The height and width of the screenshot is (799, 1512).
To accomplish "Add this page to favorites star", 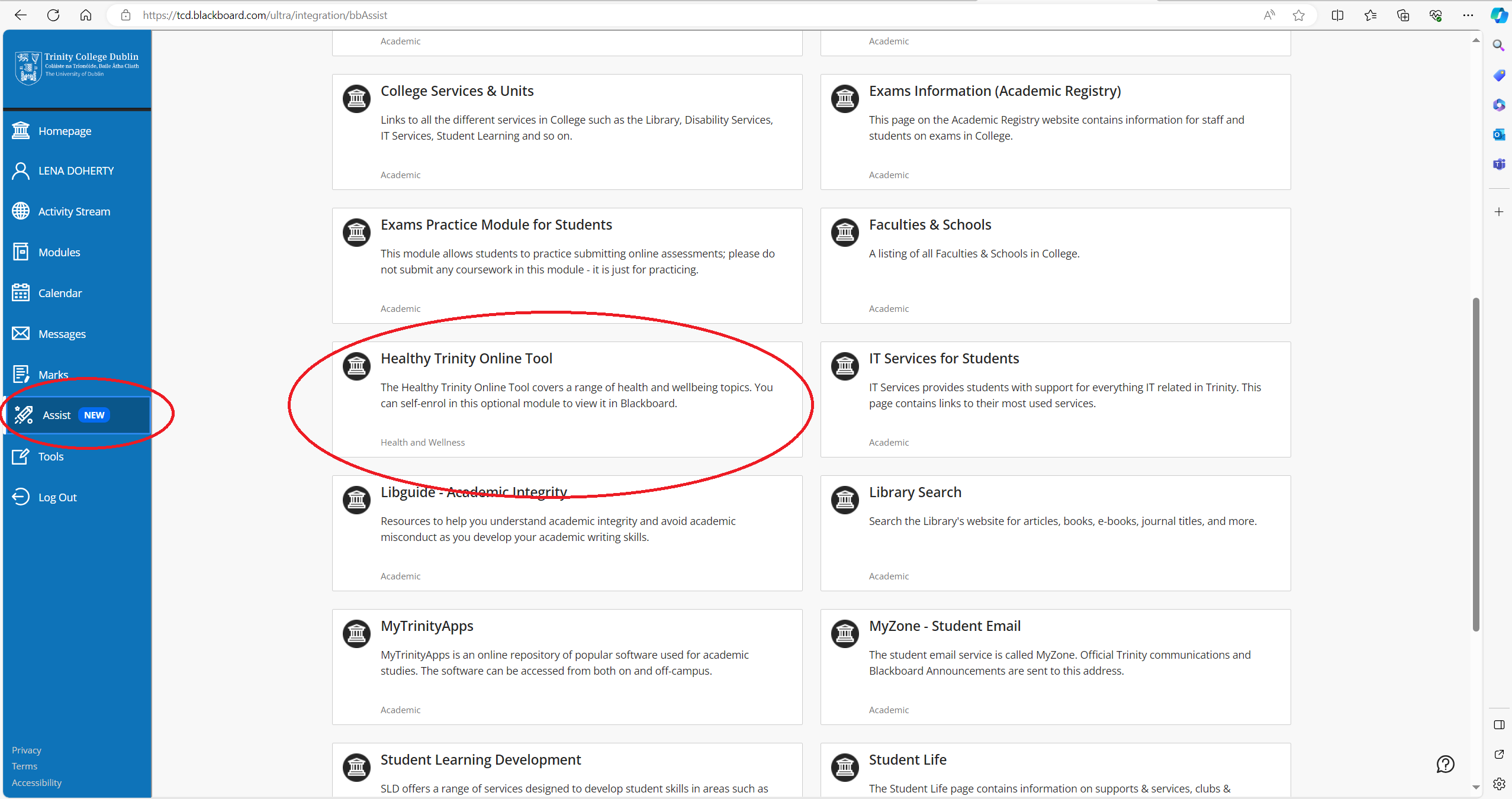I will [x=1299, y=15].
